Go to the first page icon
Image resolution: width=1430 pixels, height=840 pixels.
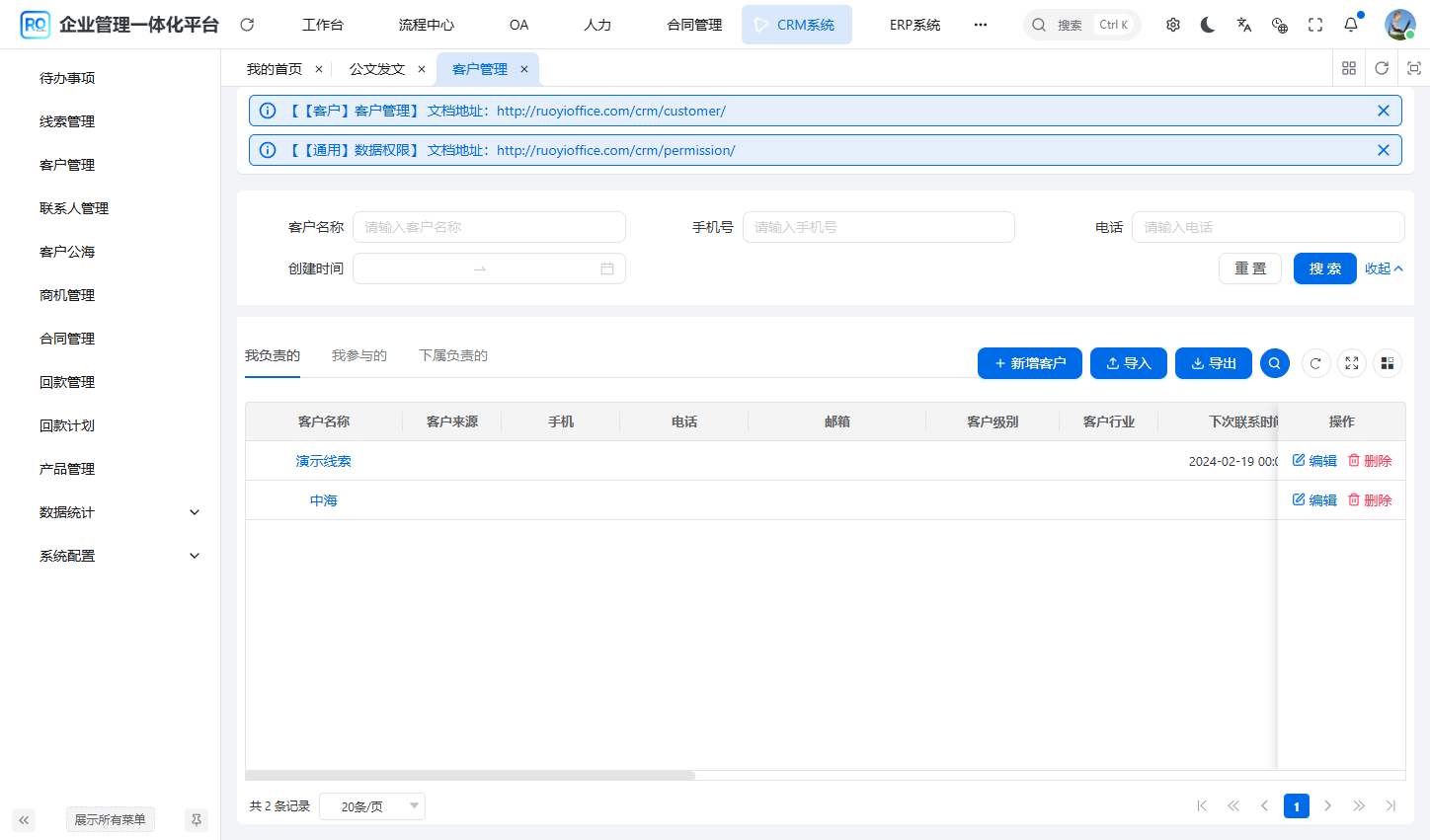pos(1202,805)
